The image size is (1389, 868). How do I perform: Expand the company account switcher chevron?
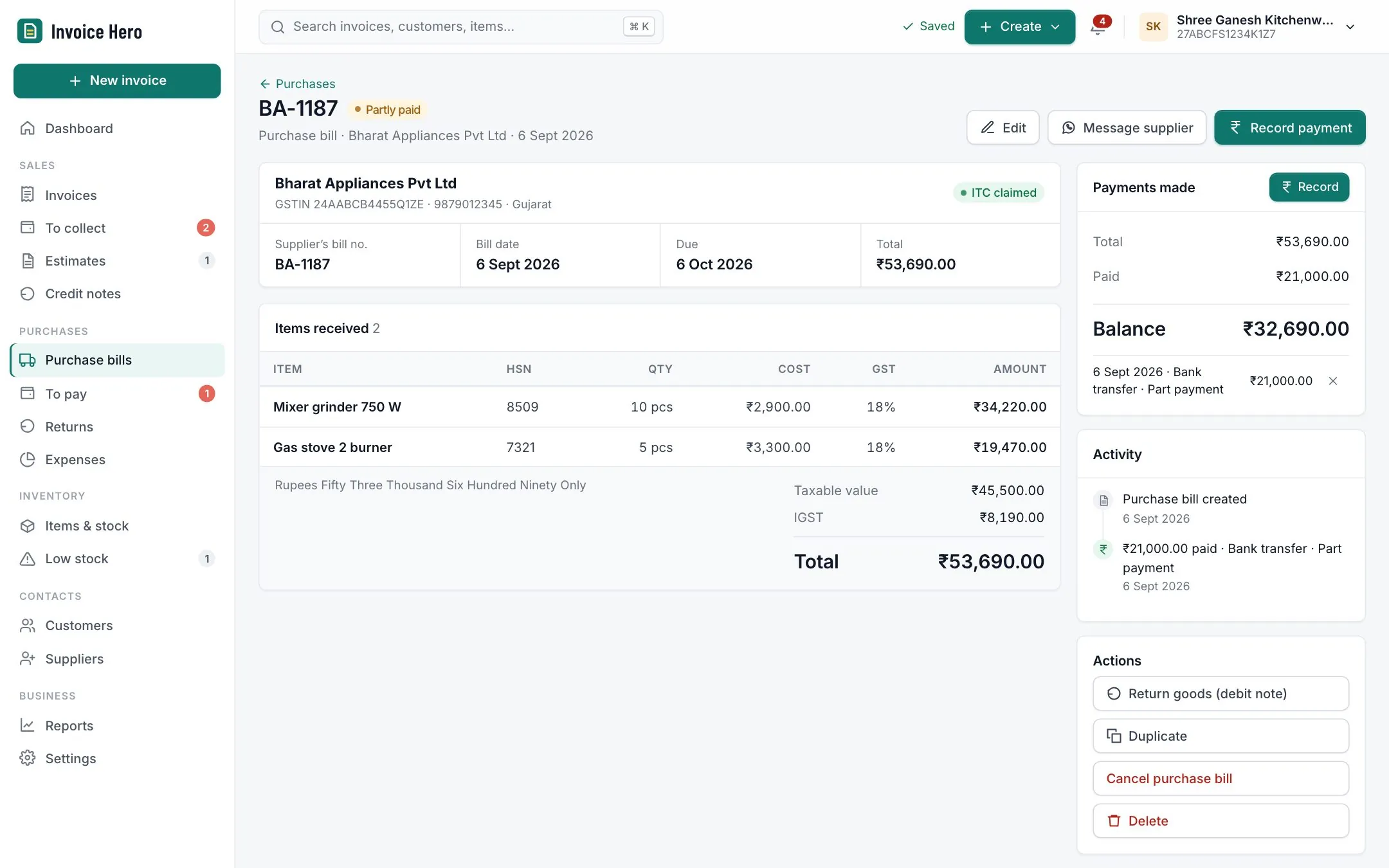coord(1350,27)
